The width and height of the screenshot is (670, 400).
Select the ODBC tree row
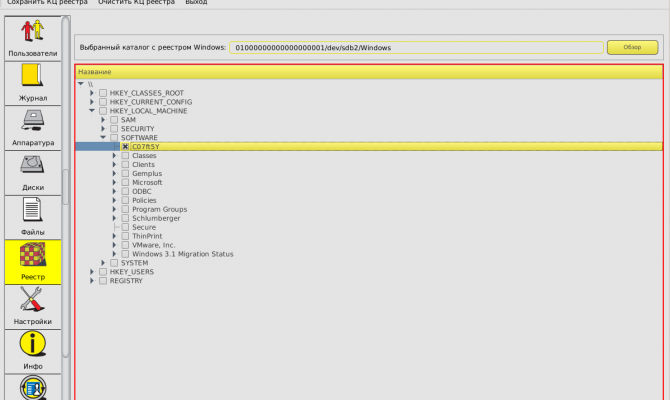coord(369,191)
